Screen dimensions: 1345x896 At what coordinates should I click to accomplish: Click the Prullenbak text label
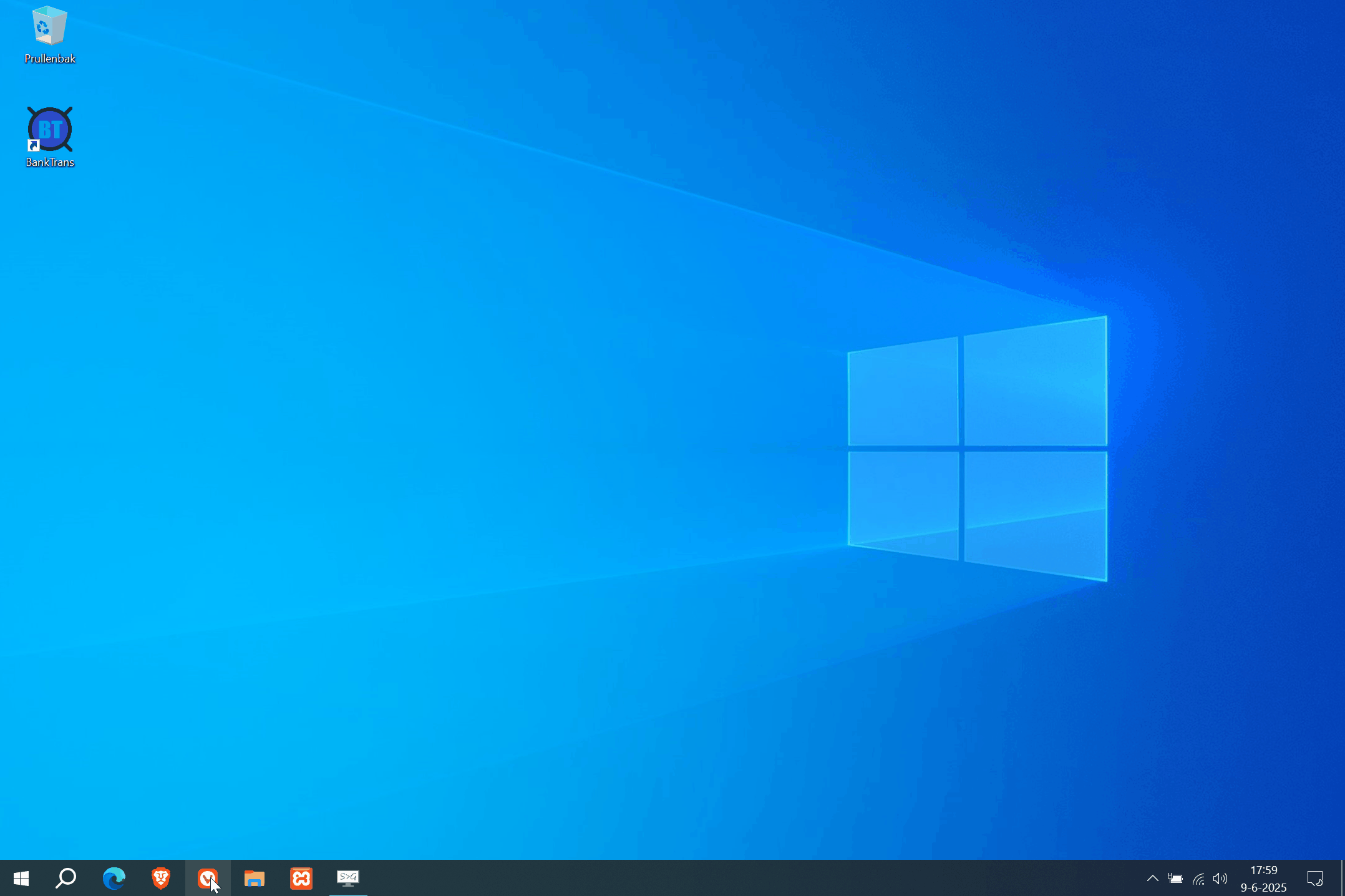point(50,59)
